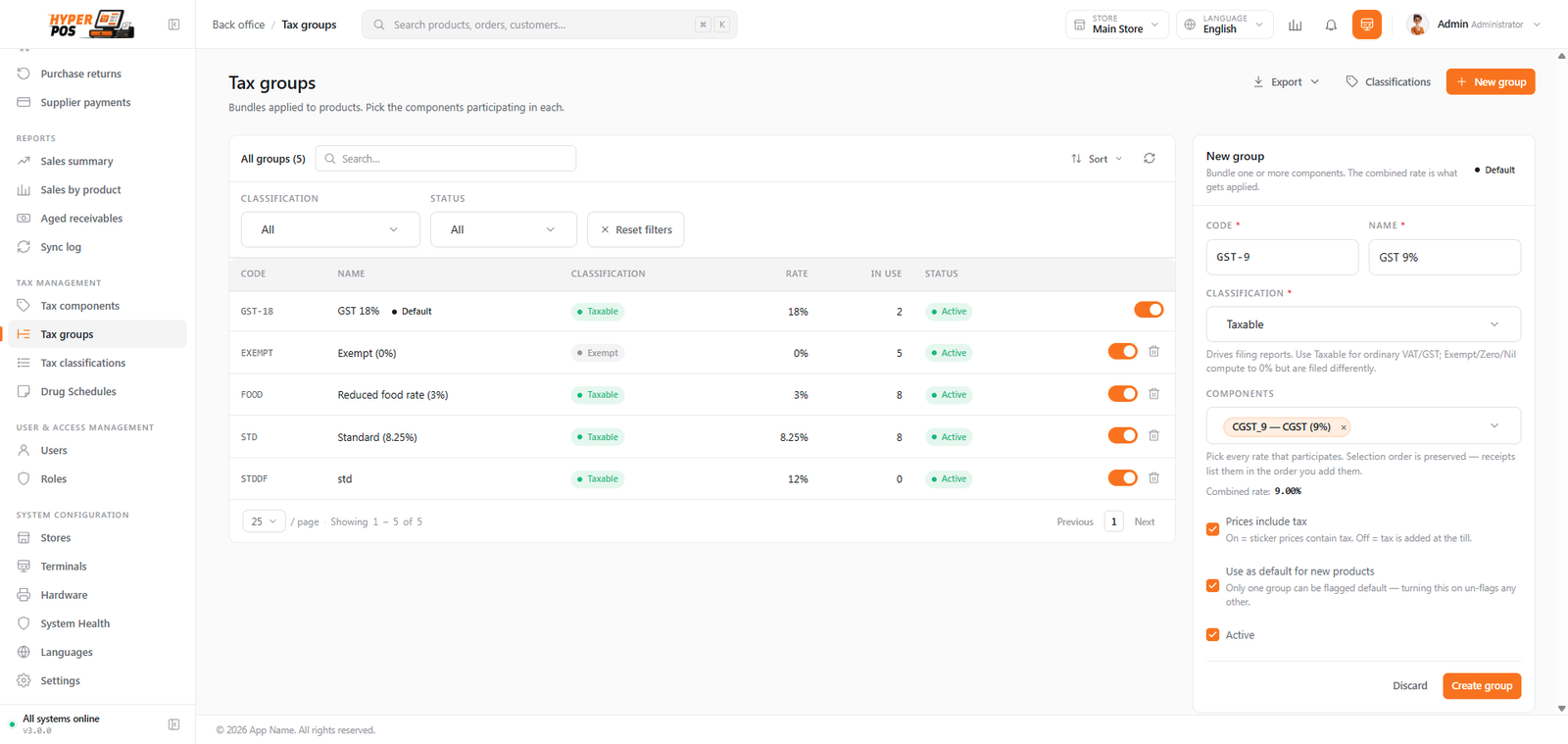The height and width of the screenshot is (744, 1568).
Task: Open the Store selector showing Main Store
Action: click(1117, 25)
